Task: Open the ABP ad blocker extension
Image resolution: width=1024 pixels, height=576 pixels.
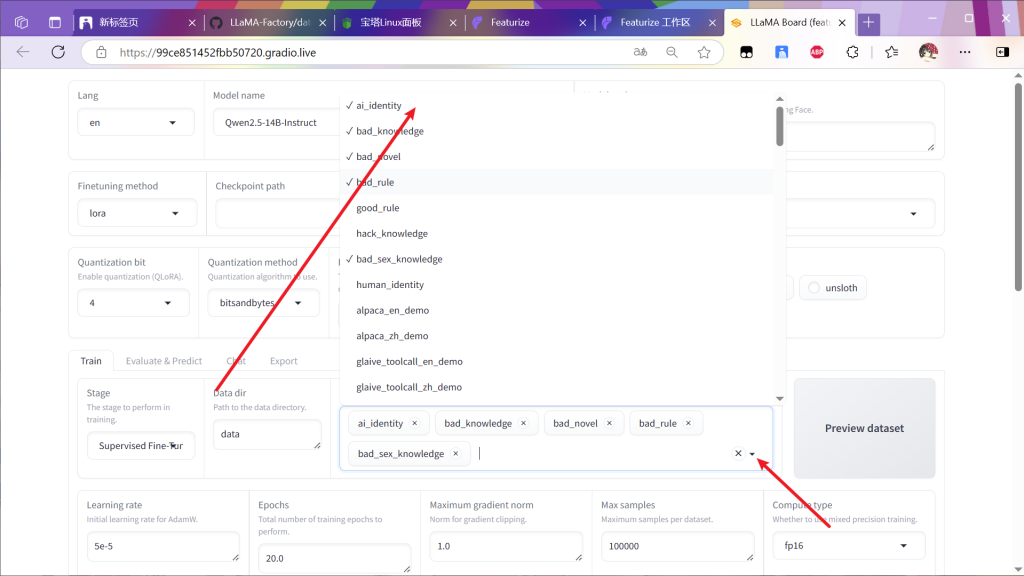Action: (816, 52)
